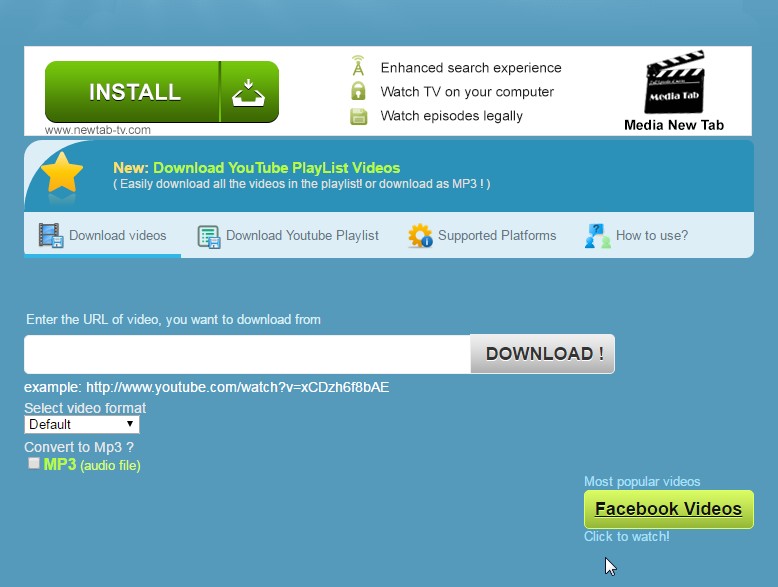Click the yellow star icon

(62, 173)
